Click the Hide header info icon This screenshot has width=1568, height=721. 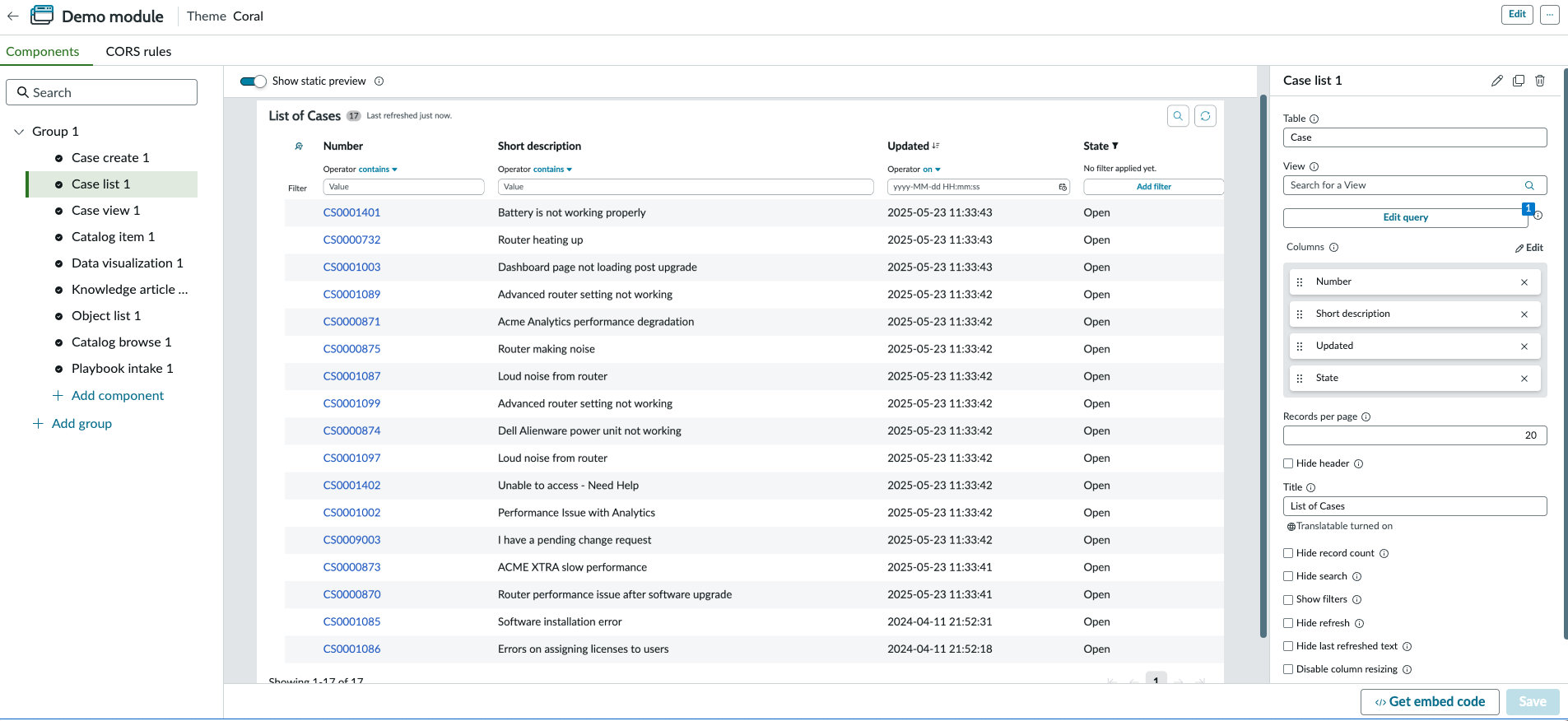tap(1359, 463)
